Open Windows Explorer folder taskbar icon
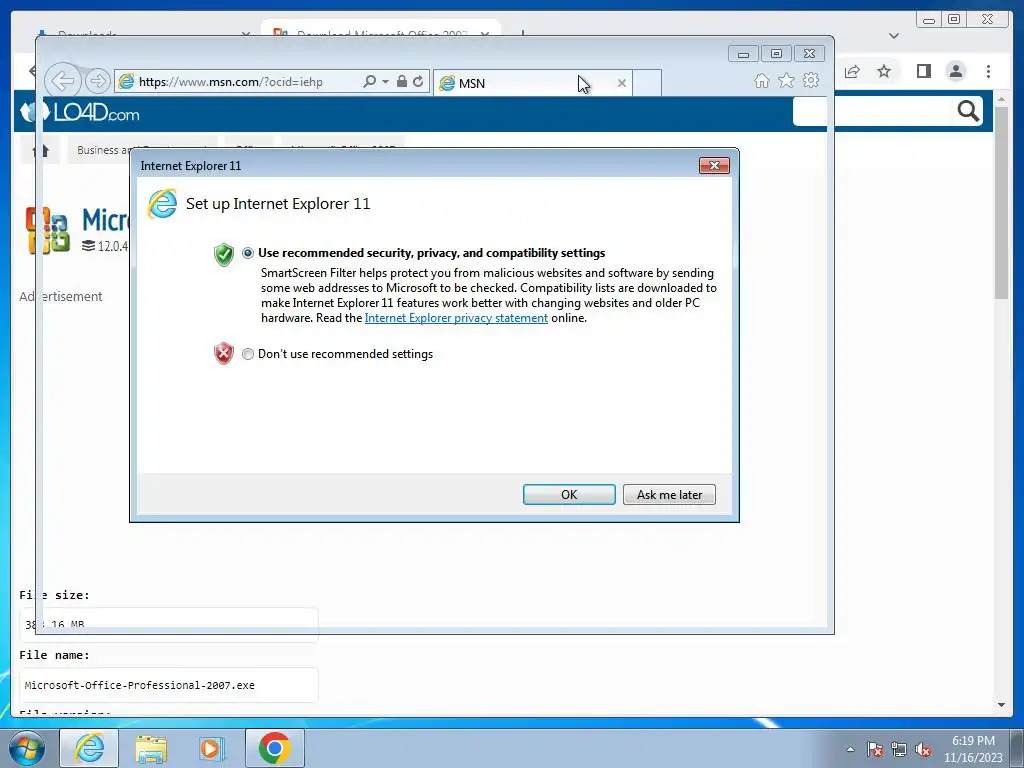Screen dimensions: 1024x768 coord(151,748)
